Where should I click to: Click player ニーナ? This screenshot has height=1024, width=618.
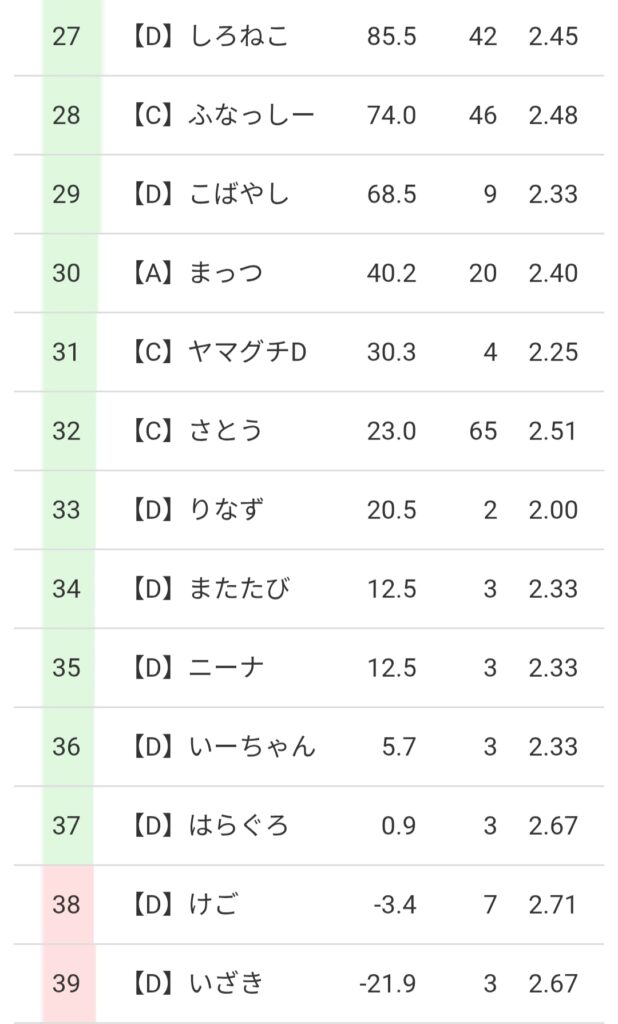click(226, 667)
